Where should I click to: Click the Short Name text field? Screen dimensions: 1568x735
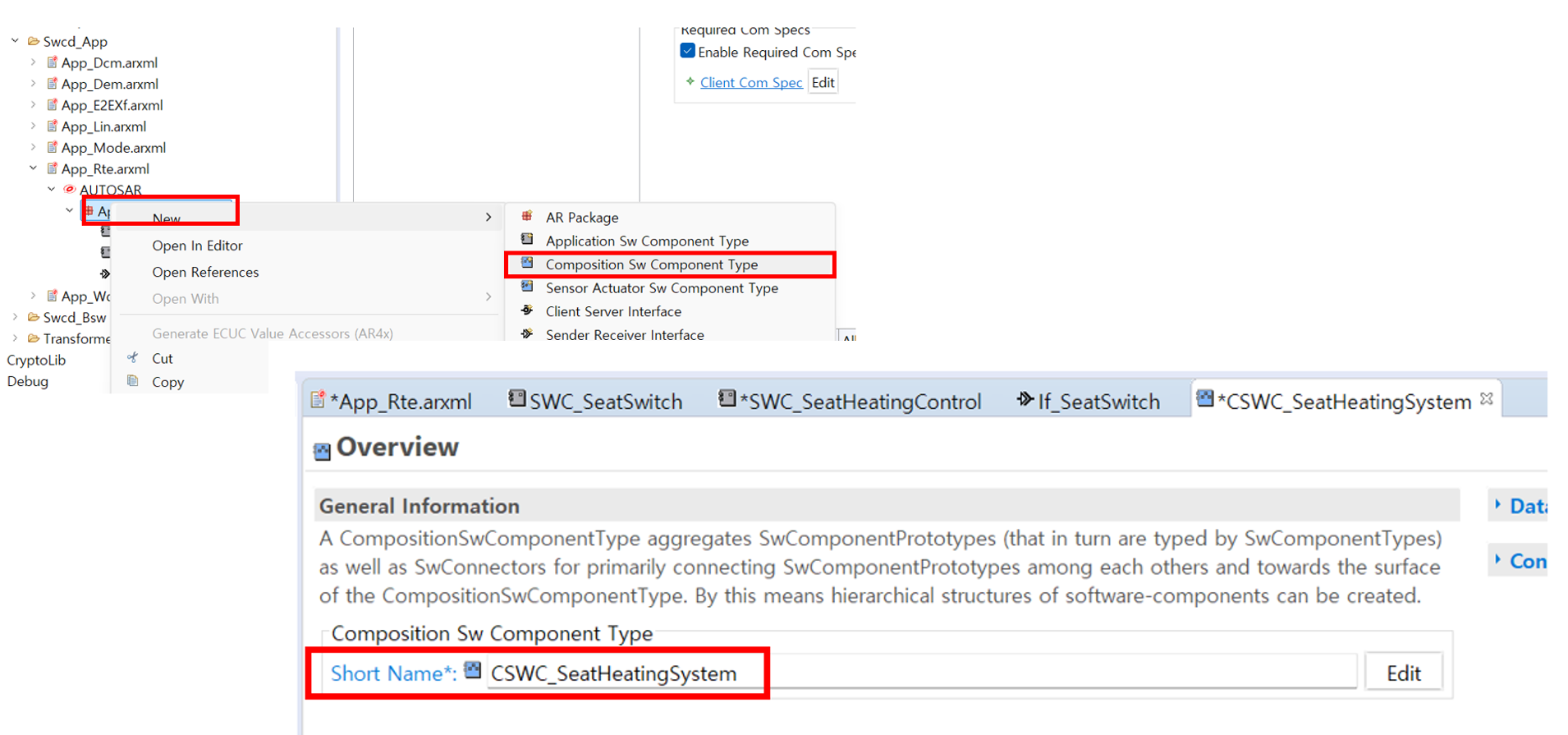(919, 673)
